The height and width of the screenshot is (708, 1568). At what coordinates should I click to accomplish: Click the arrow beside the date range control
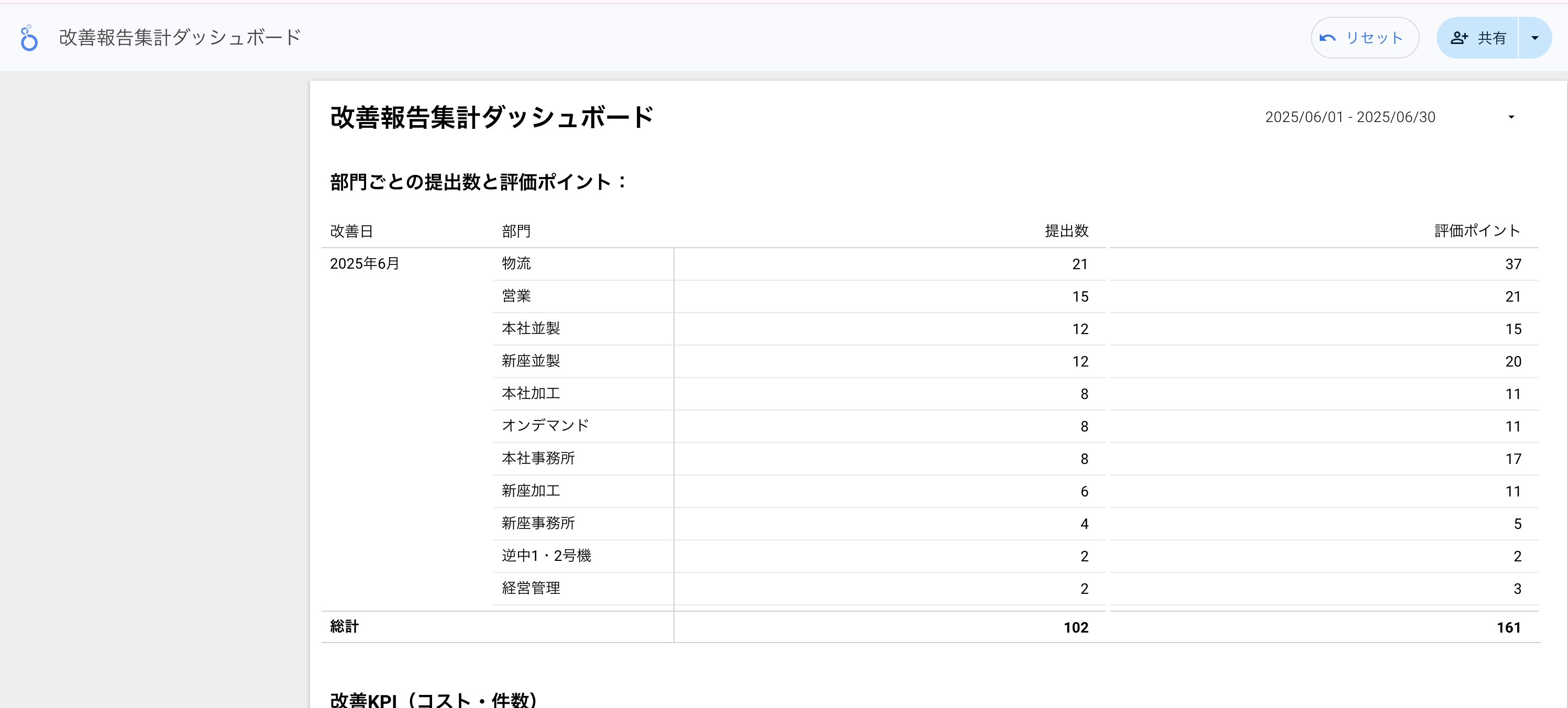coord(1511,117)
